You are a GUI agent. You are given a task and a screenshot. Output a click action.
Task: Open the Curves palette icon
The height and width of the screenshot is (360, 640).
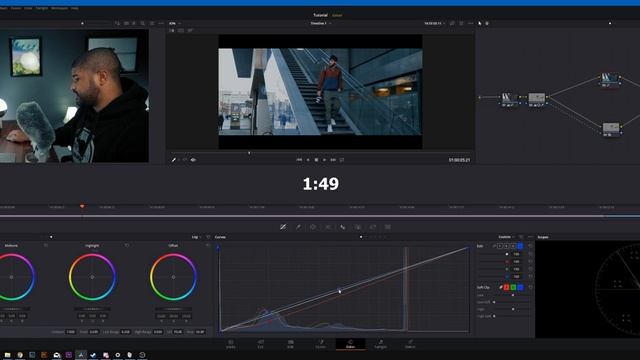point(283,227)
